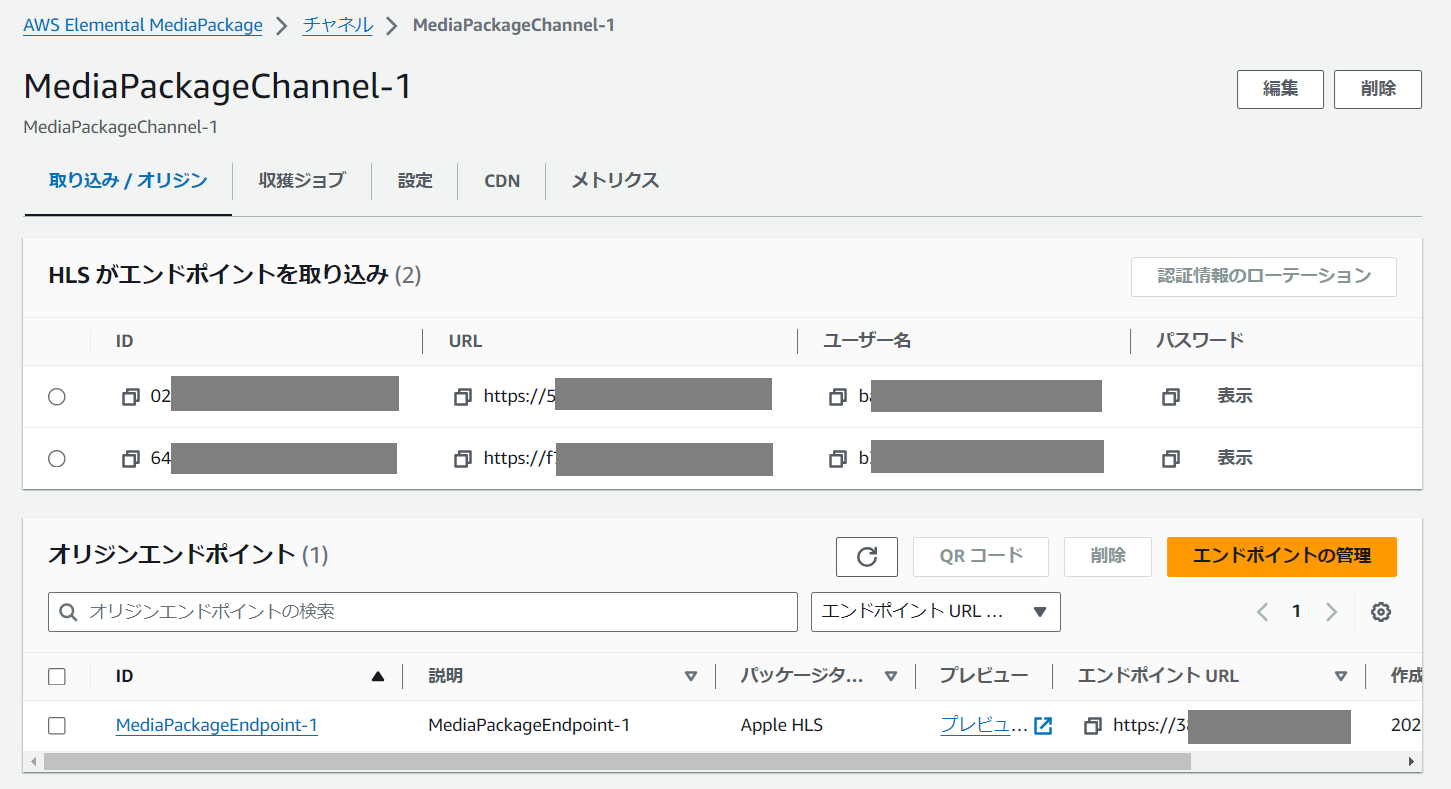Copy URL beginning https://f
1451x789 pixels.
pyautogui.click(x=462, y=459)
